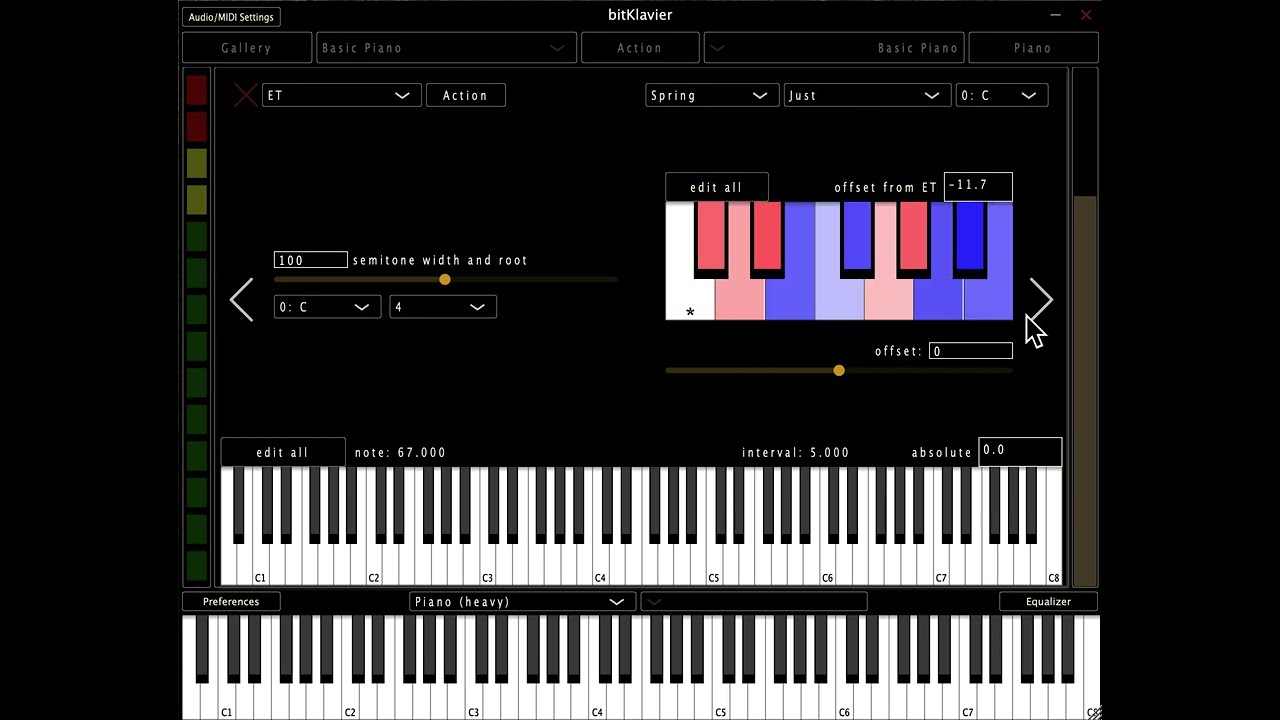This screenshot has height=720, width=1280.
Task: Click the Action button beside ET
Action: point(466,95)
